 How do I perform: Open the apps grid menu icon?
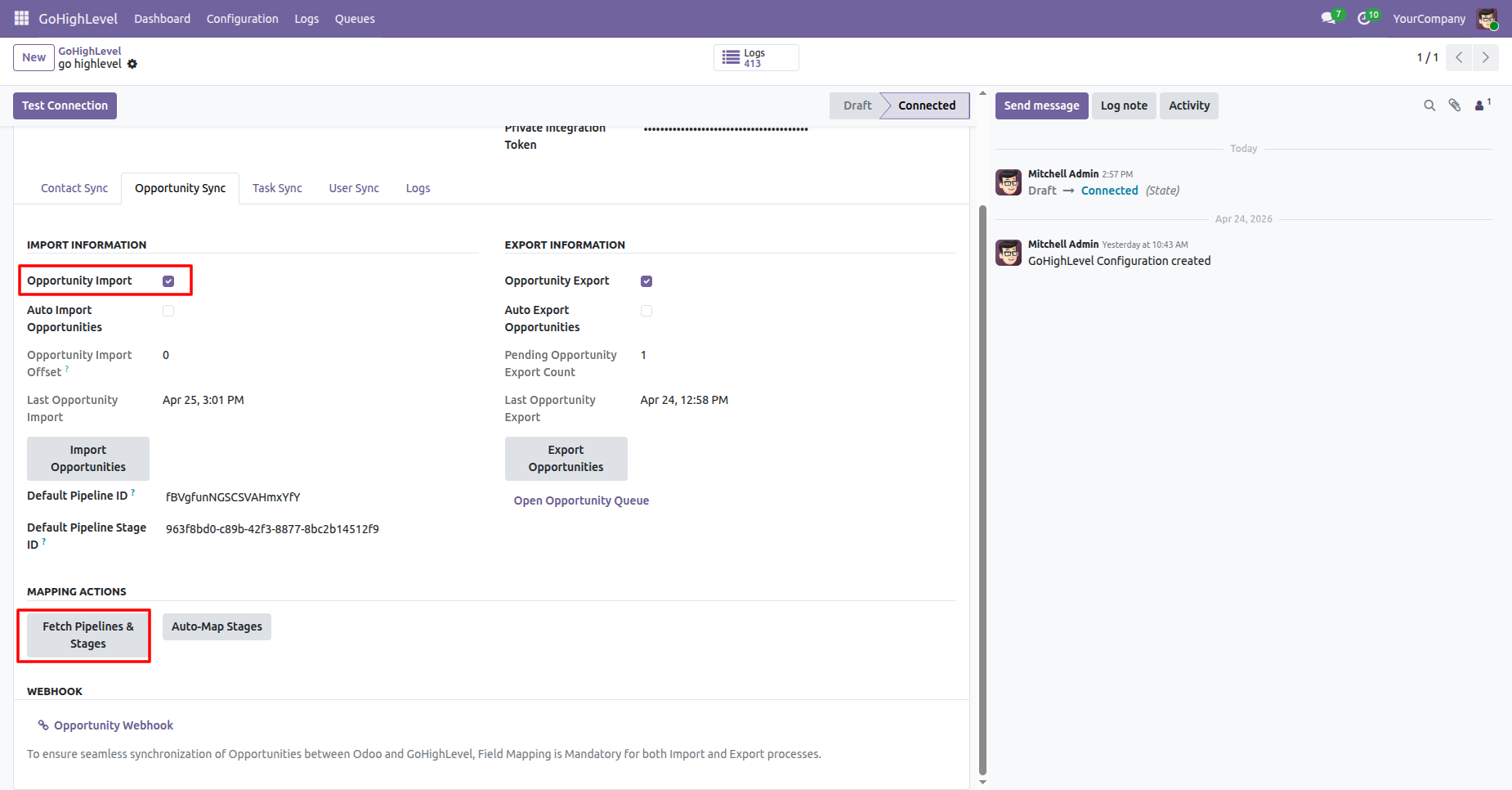[21, 18]
